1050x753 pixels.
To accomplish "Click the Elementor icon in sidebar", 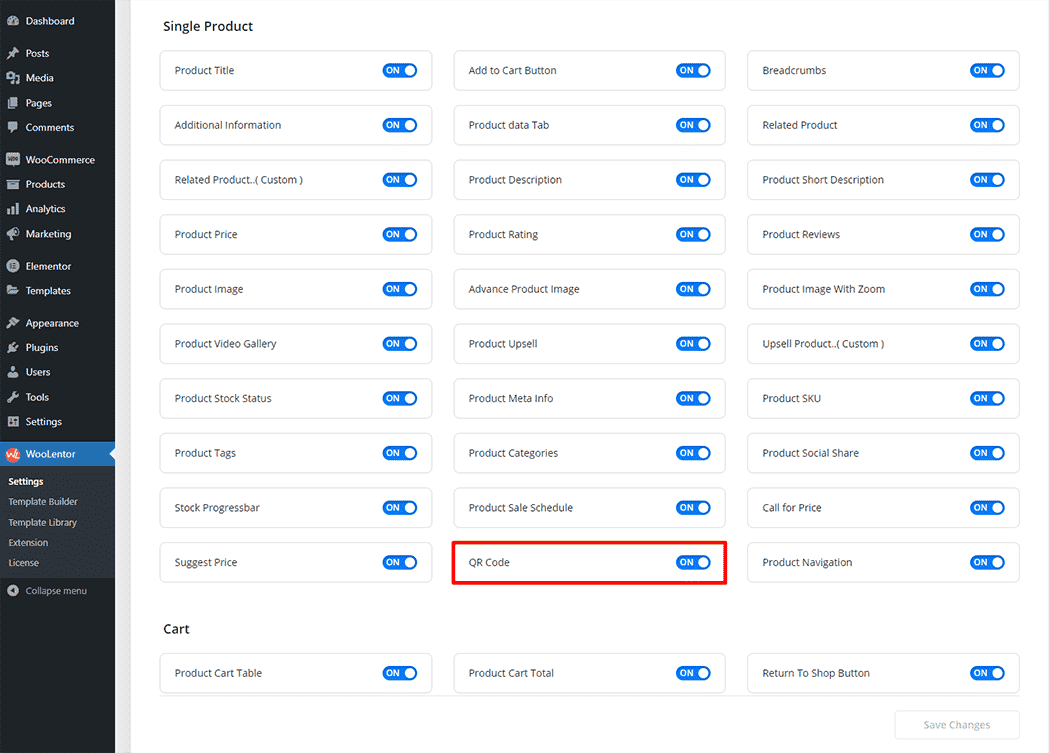I will click(13, 266).
